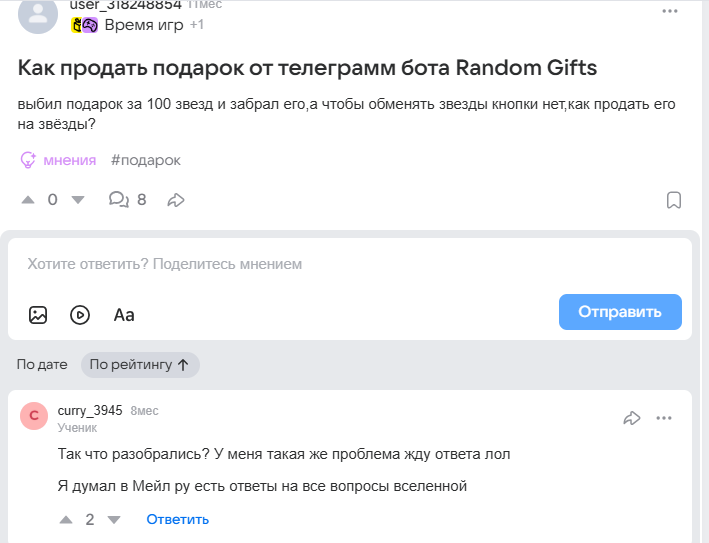Upvote curry_3945's comment
Viewport: 709px width, 543px height.
[66, 519]
